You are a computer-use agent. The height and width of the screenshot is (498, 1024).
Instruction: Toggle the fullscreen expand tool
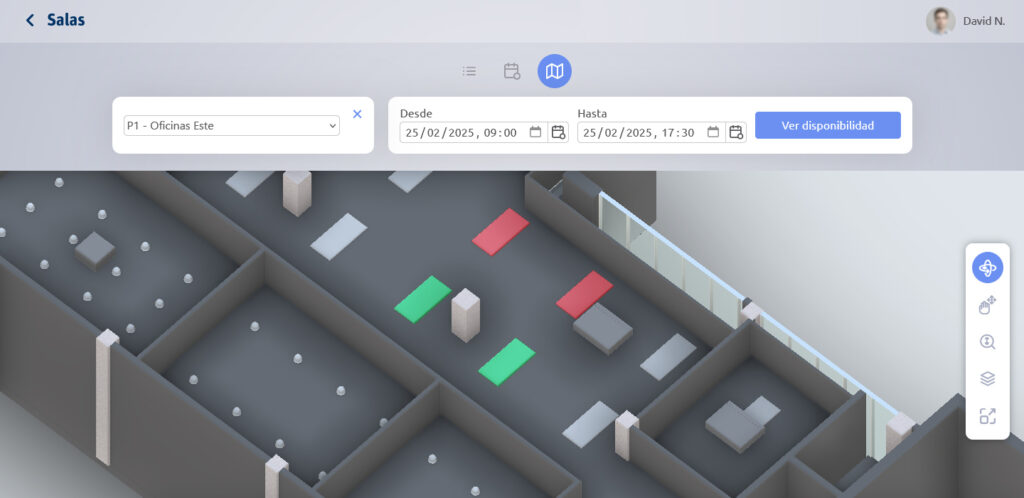click(x=987, y=416)
